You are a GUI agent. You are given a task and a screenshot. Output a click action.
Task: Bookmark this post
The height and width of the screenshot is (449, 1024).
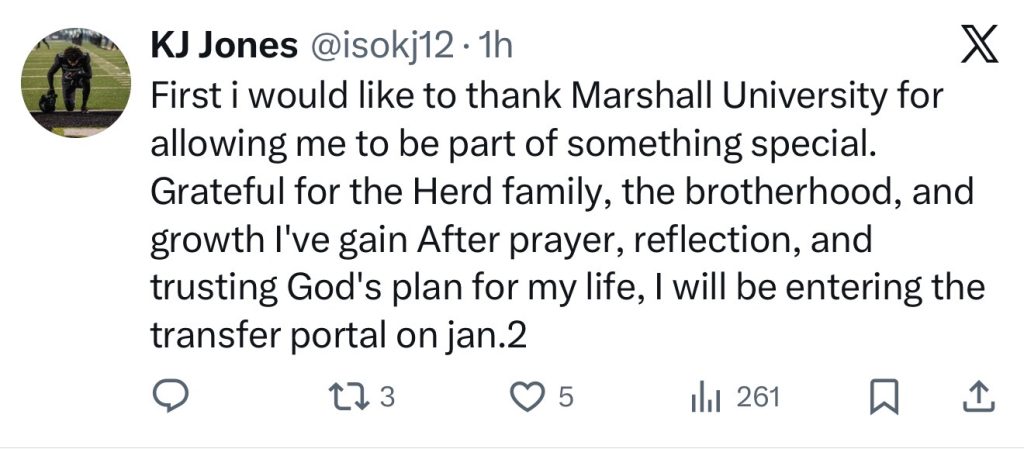point(881,397)
